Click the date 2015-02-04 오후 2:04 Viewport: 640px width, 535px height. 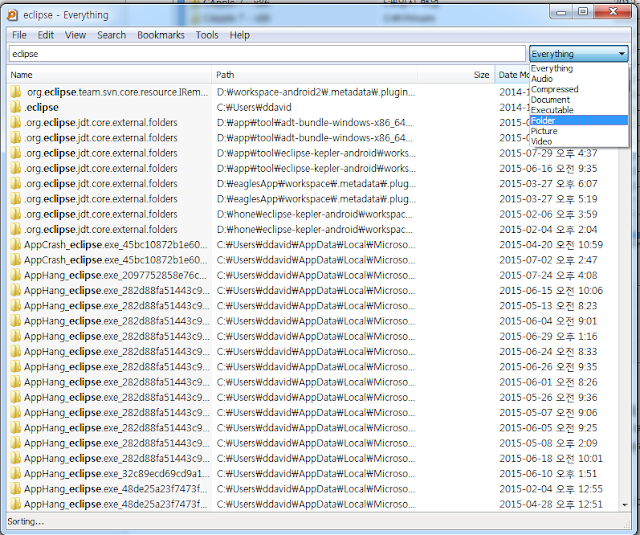pyautogui.click(x=548, y=229)
